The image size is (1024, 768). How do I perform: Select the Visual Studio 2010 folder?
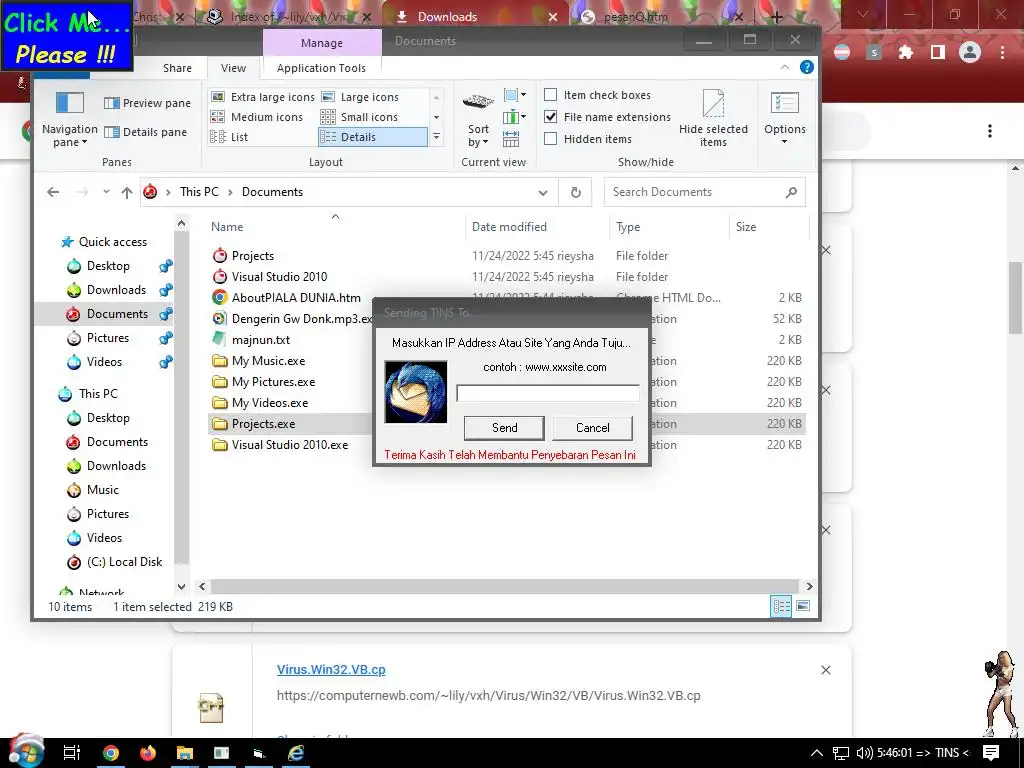click(x=279, y=277)
